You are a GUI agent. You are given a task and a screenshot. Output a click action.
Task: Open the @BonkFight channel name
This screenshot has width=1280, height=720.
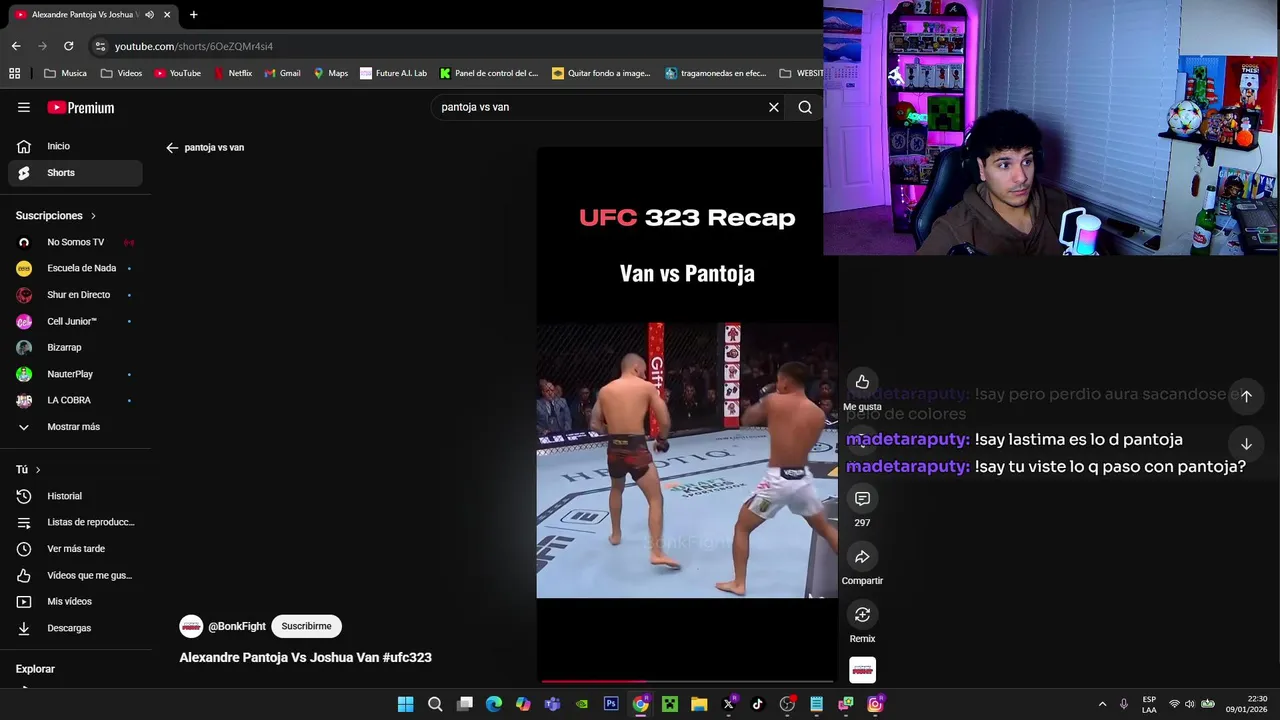(237, 626)
